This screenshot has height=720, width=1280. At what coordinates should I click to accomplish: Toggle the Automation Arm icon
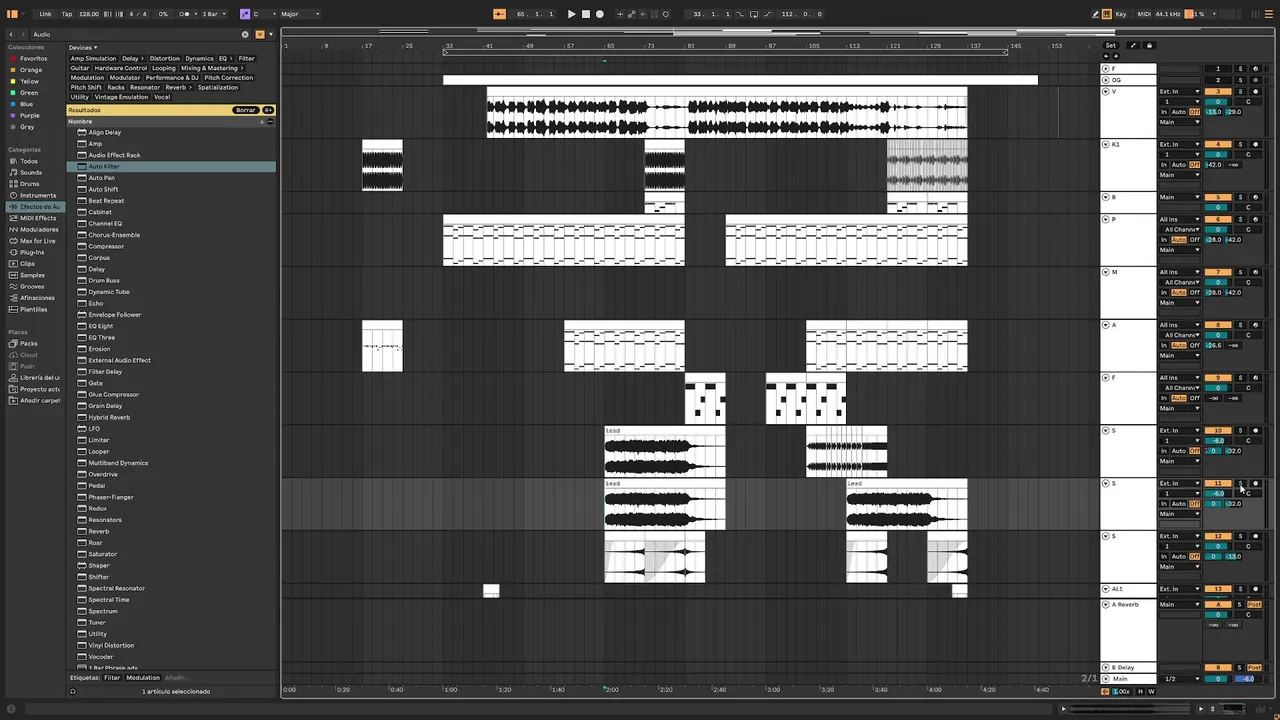[631, 14]
